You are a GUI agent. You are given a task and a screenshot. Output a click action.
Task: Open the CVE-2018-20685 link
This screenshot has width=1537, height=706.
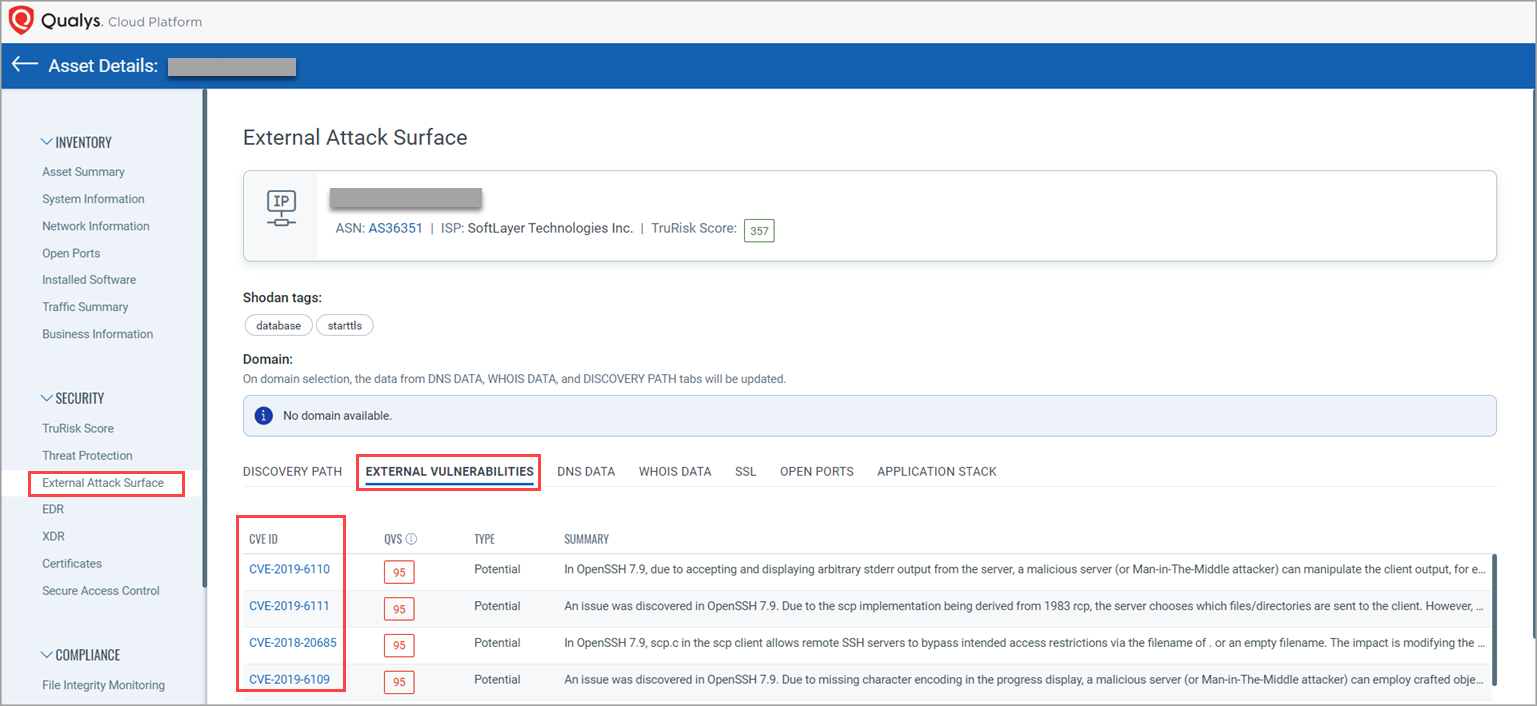(x=292, y=642)
